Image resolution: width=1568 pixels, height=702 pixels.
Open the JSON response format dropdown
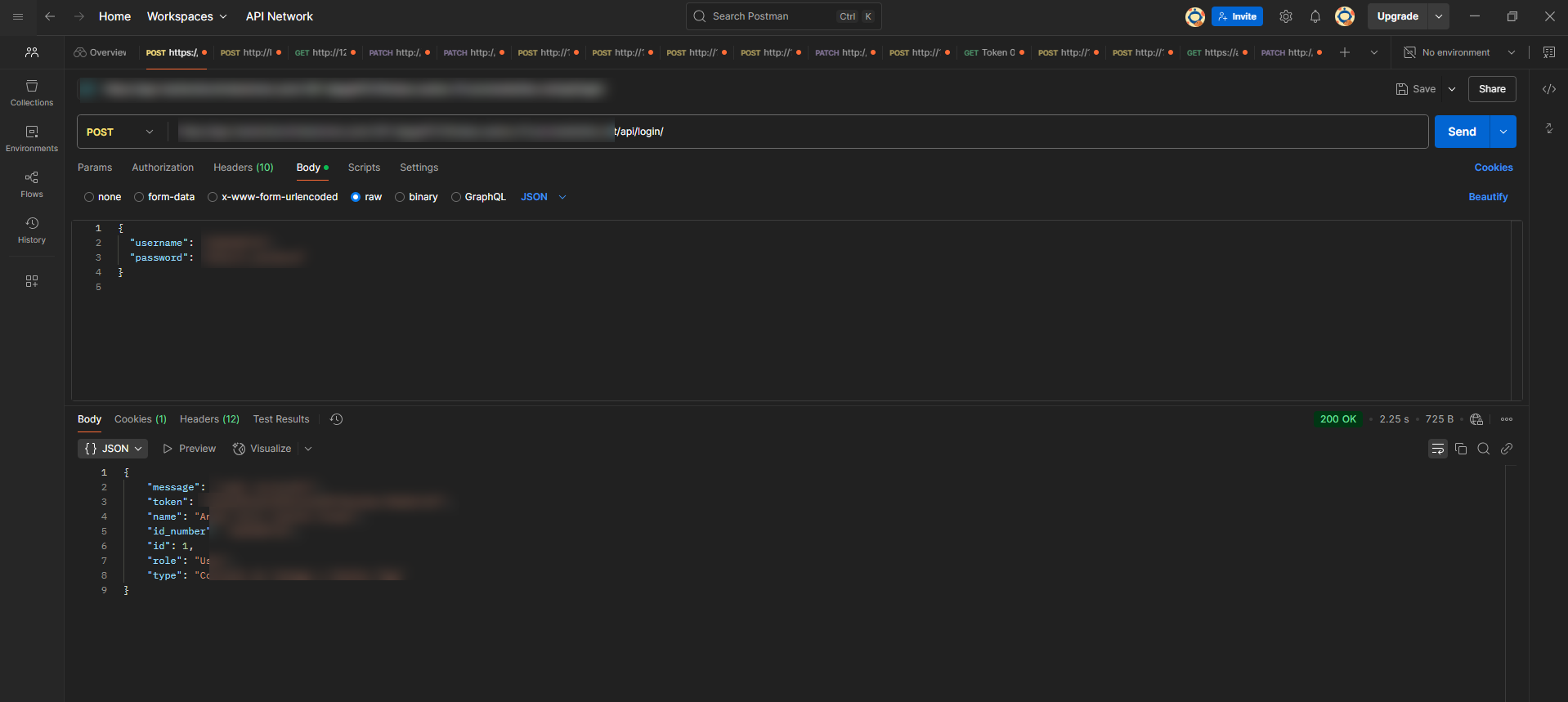[x=114, y=449]
